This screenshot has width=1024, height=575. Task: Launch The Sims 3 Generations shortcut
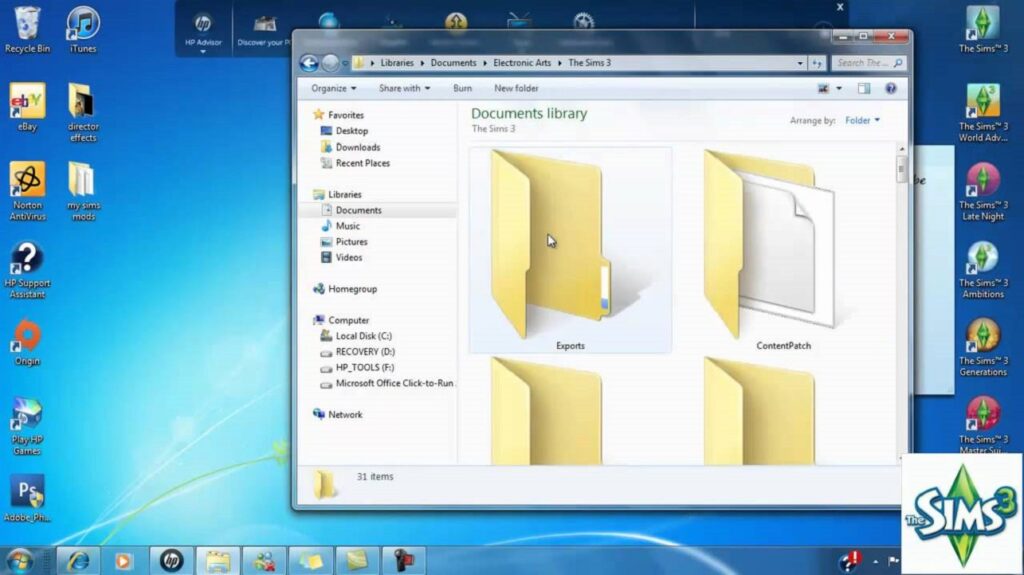(983, 347)
